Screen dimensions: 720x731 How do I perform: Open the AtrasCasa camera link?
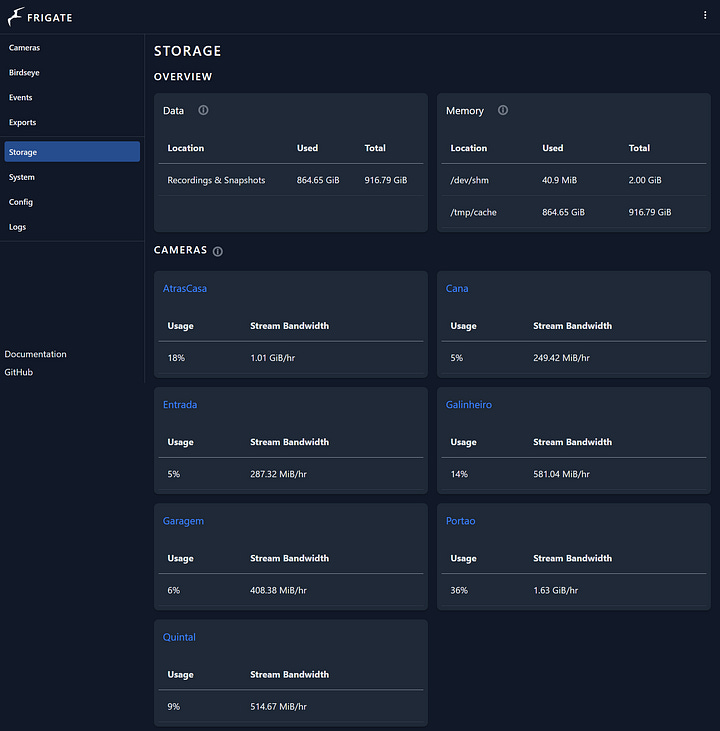(x=185, y=289)
